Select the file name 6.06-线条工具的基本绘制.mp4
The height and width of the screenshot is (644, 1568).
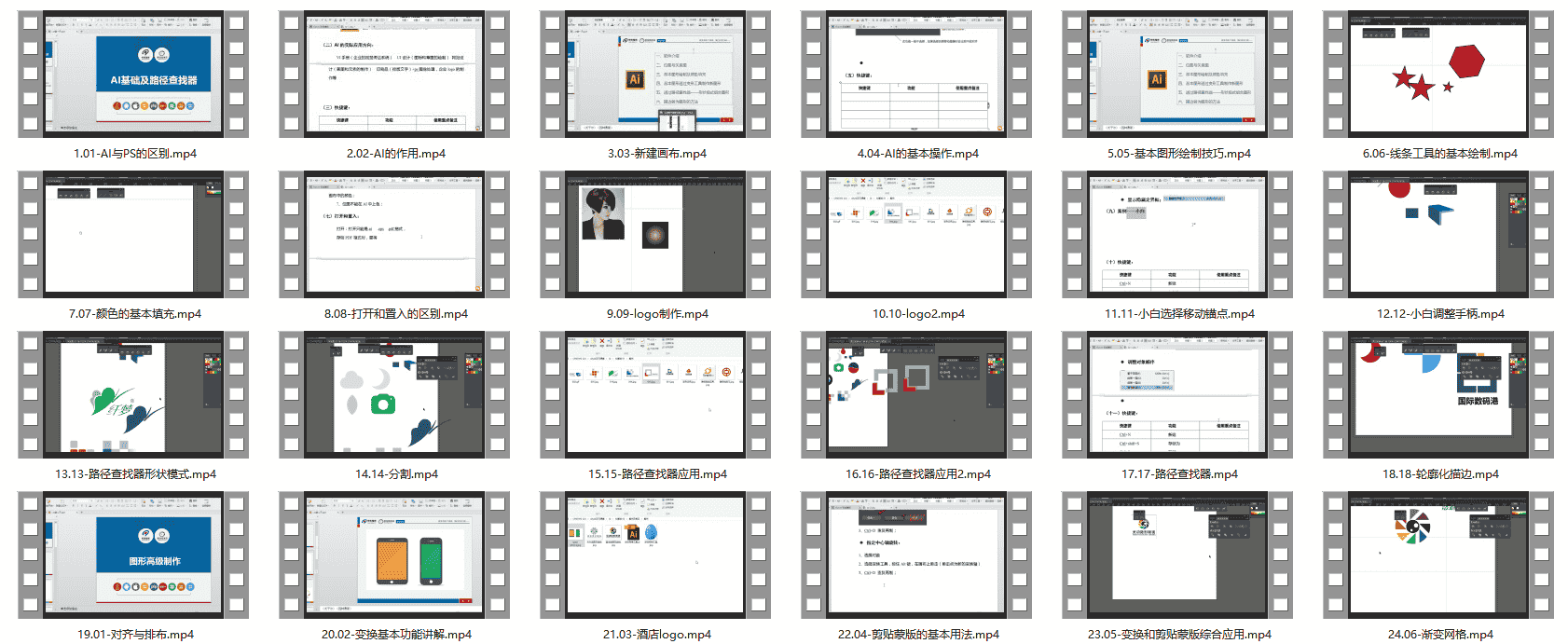point(1440,154)
